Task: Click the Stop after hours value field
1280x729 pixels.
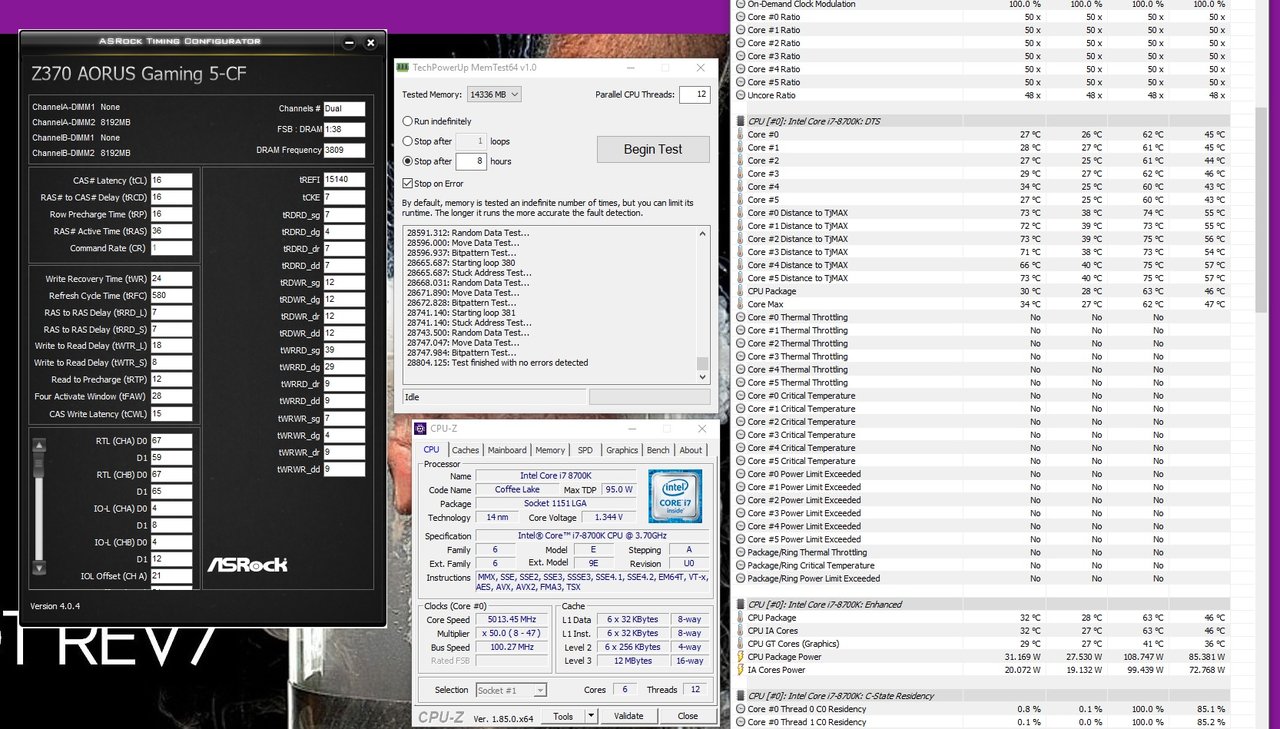Action: [471, 161]
